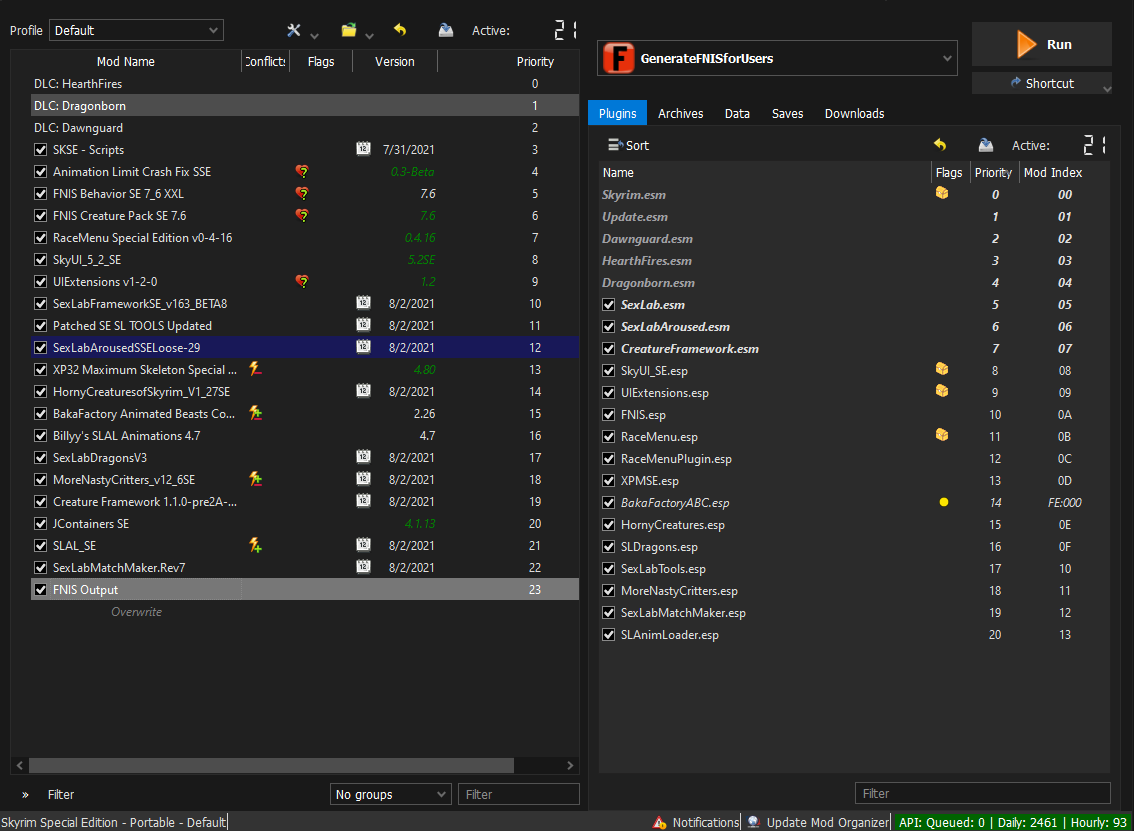Image resolution: width=1134 pixels, height=831 pixels.
Task: Select the DLC: HearthFires row
Action: (x=304, y=84)
